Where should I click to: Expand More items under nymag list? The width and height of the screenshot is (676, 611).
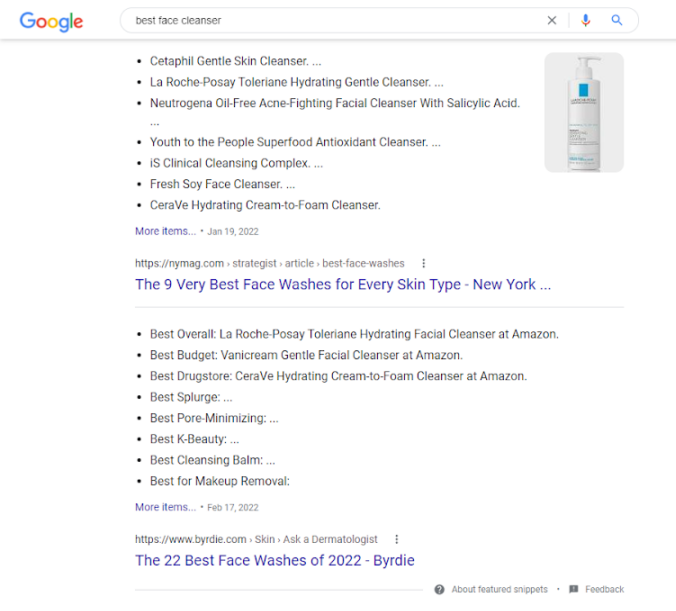coord(165,507)
